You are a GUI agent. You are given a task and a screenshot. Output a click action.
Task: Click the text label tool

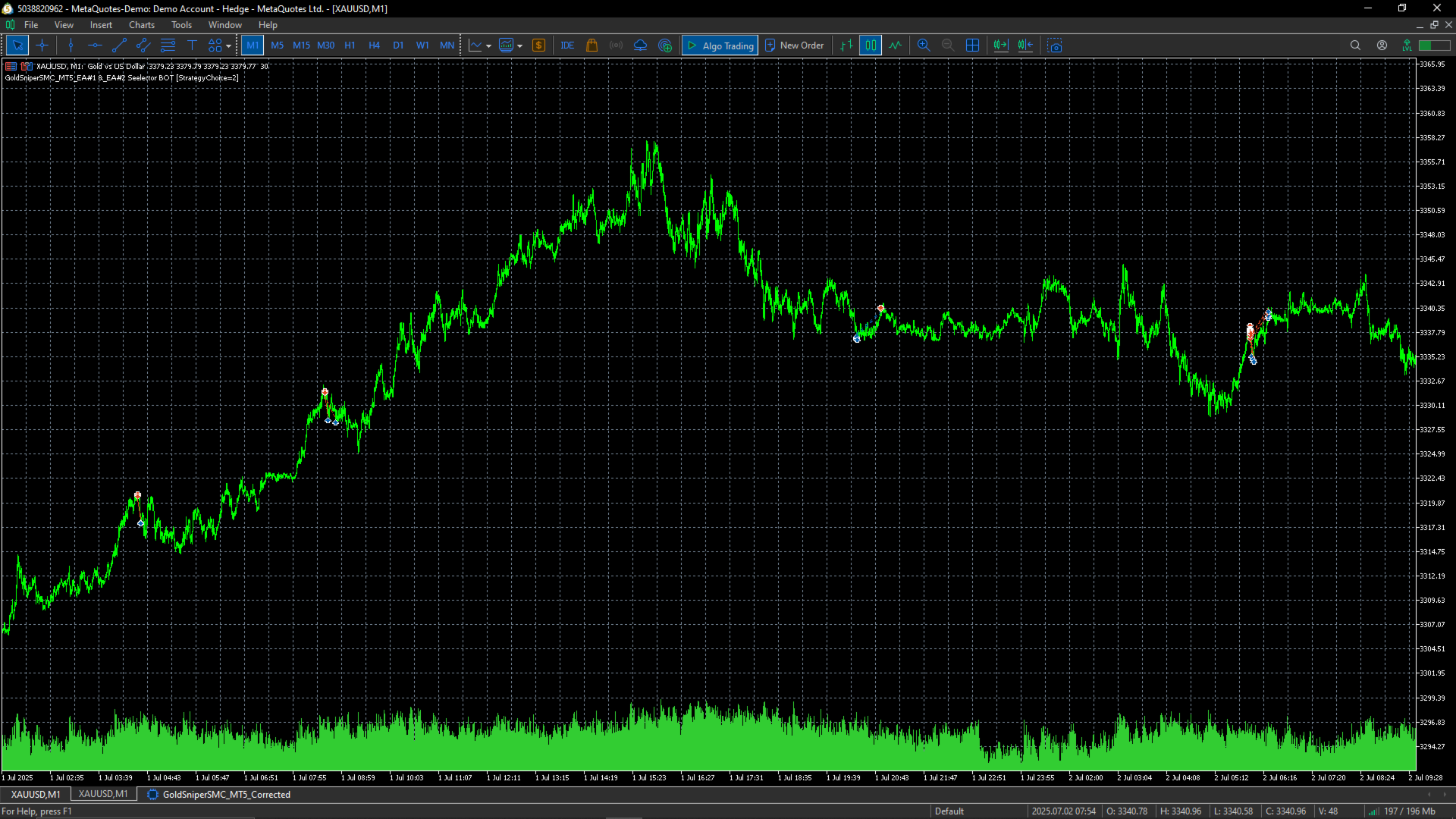tap(192, 45)
